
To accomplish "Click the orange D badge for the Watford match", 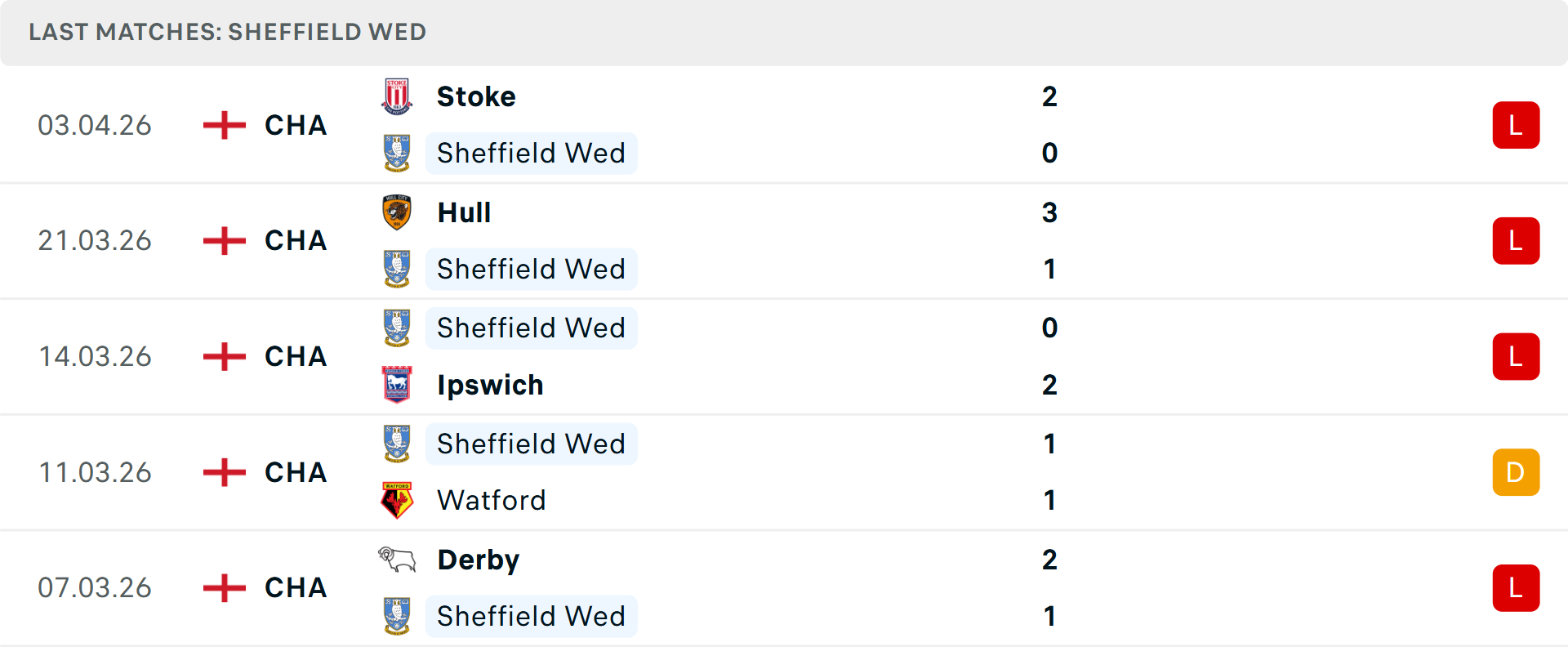I will point(1516,471).
